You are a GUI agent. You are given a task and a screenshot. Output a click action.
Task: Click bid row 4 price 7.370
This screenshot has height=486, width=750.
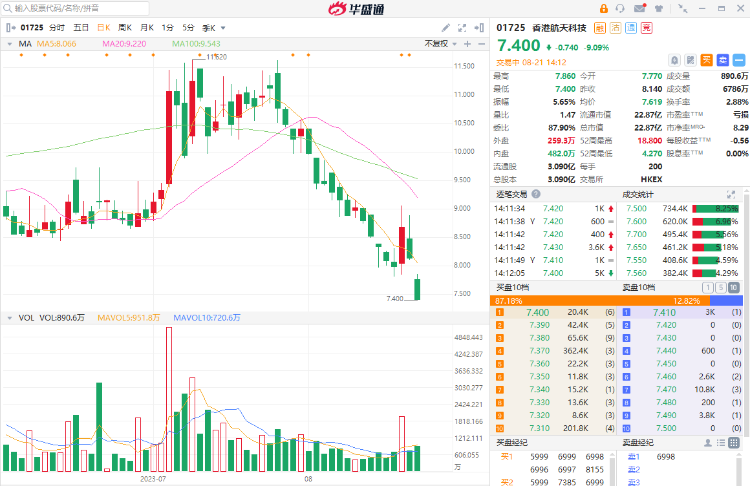coord(540,351)
